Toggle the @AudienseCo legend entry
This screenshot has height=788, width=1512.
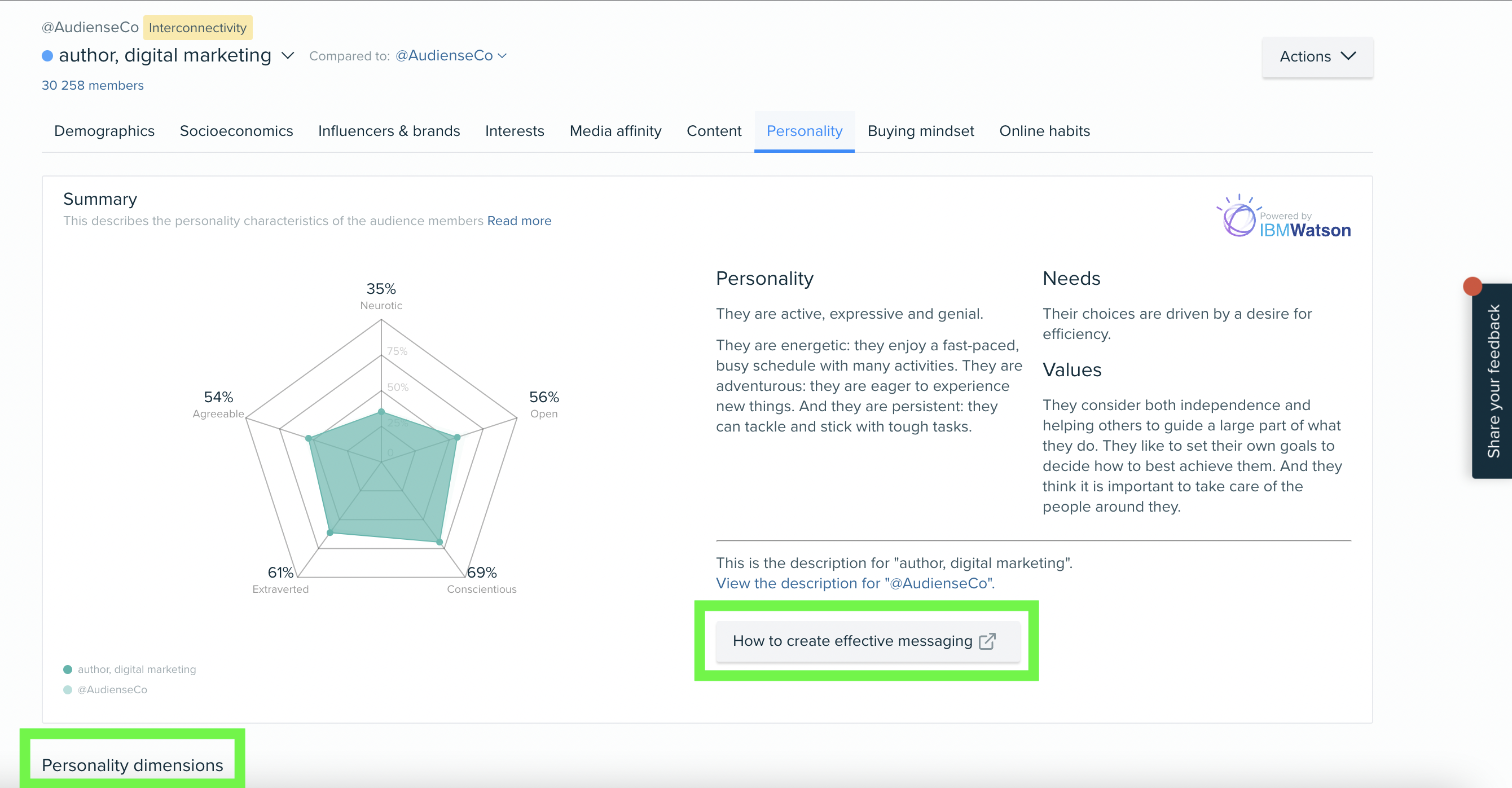pyautogui.click(x=106, y=689)
